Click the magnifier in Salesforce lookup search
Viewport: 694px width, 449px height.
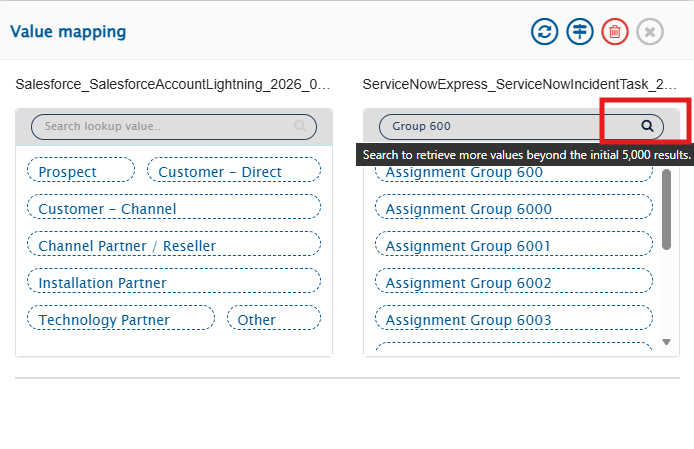coord(300,127)
